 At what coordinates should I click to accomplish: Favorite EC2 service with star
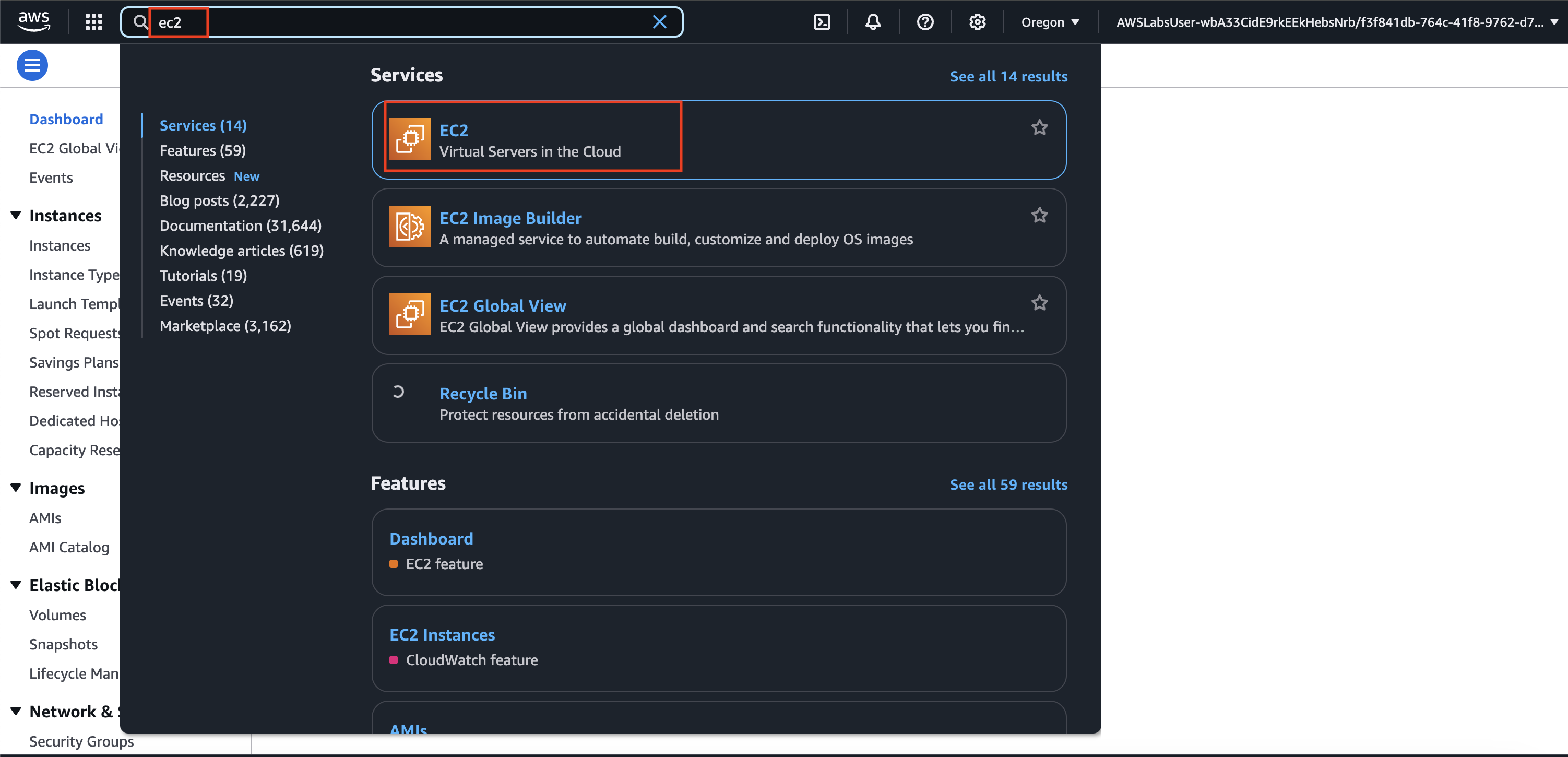click(1039, 128)
